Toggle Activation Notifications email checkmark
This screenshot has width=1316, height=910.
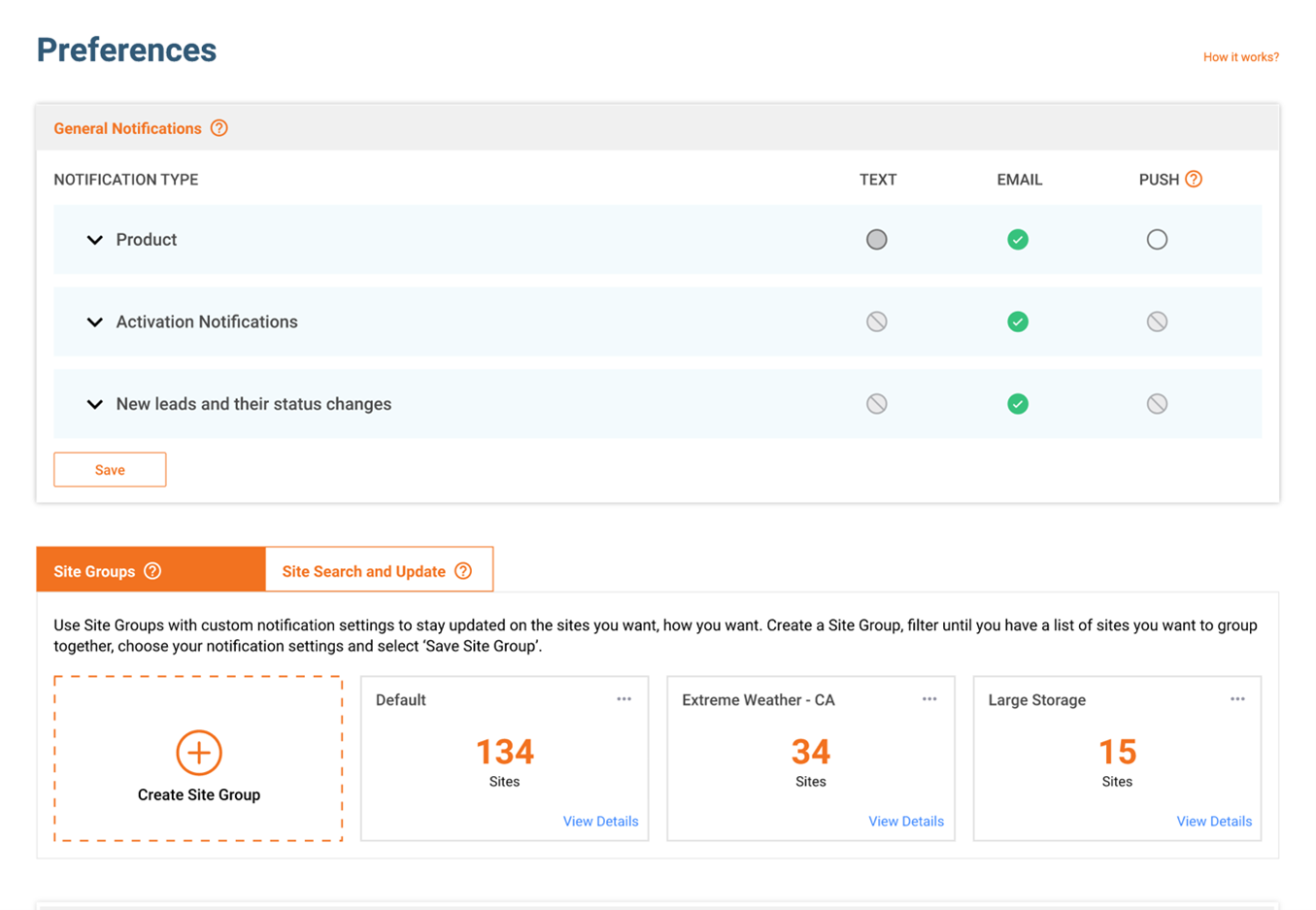coord(1018,321)
